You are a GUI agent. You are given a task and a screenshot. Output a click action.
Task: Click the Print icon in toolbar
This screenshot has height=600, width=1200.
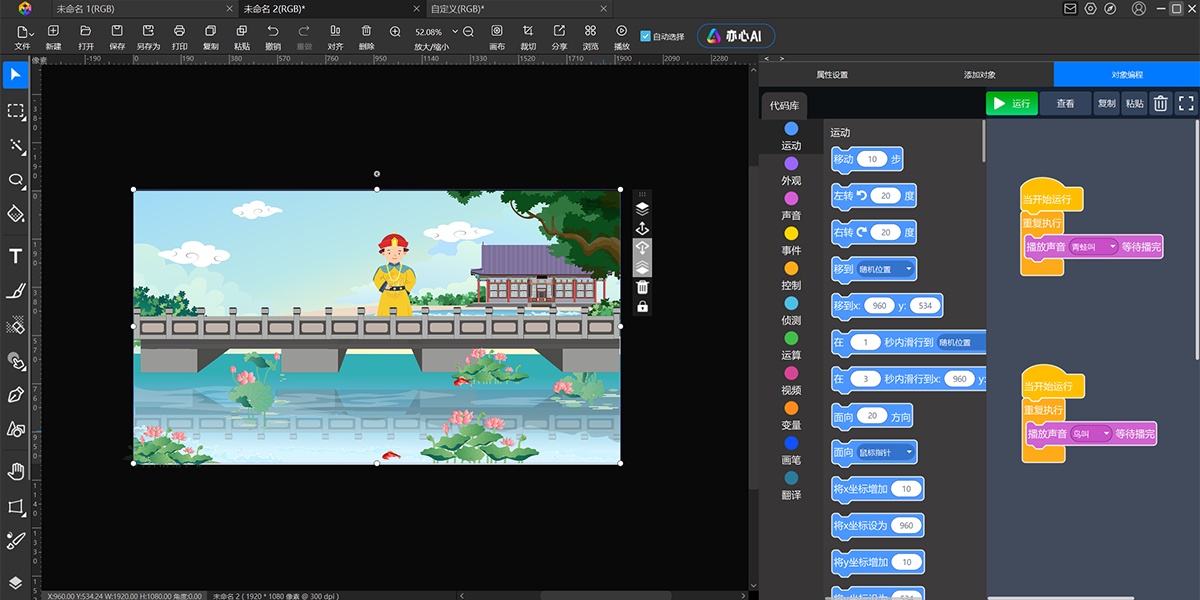pyautogui.click(x=179, y=36)
